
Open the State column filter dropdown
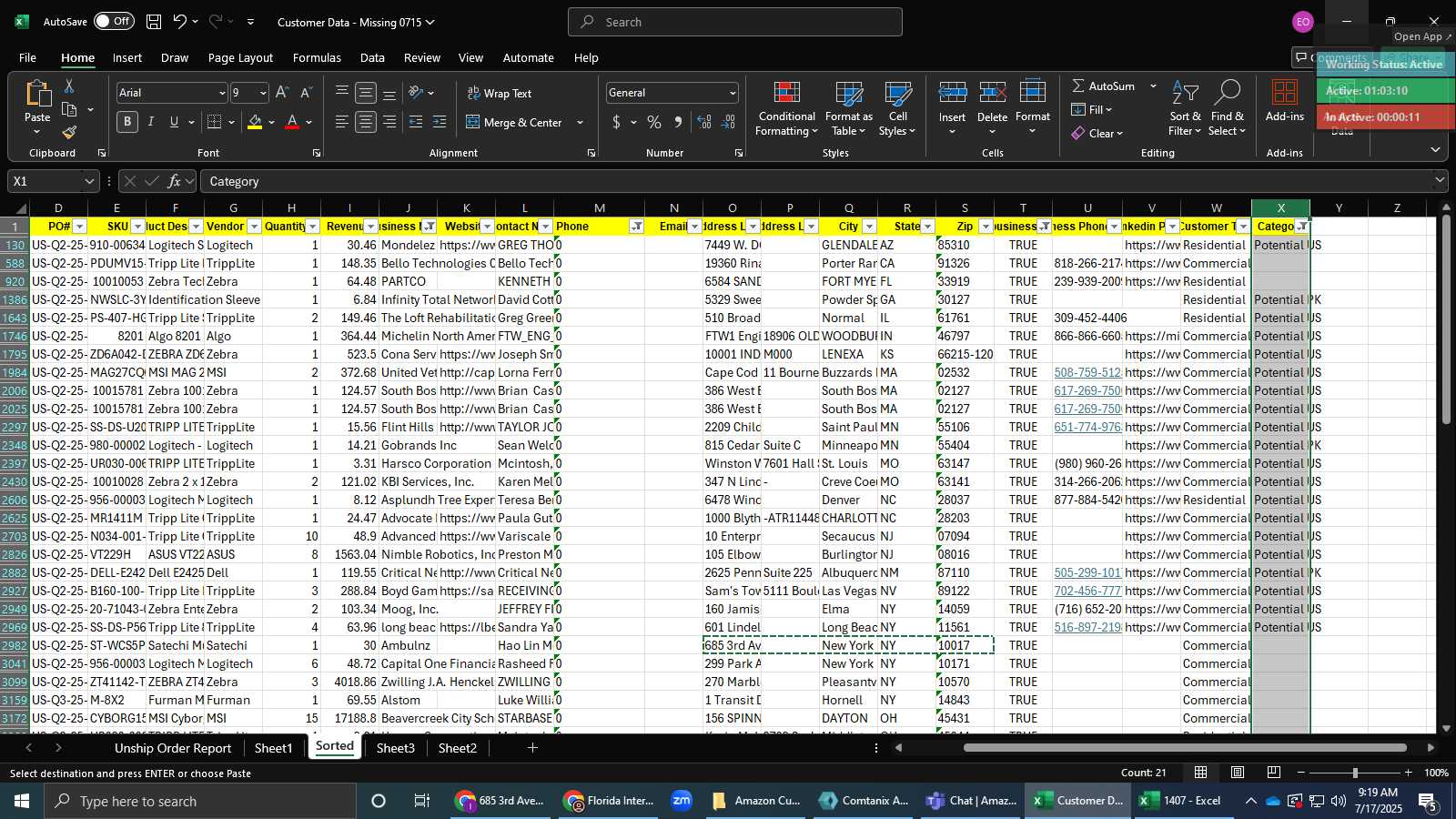[927, 227]
